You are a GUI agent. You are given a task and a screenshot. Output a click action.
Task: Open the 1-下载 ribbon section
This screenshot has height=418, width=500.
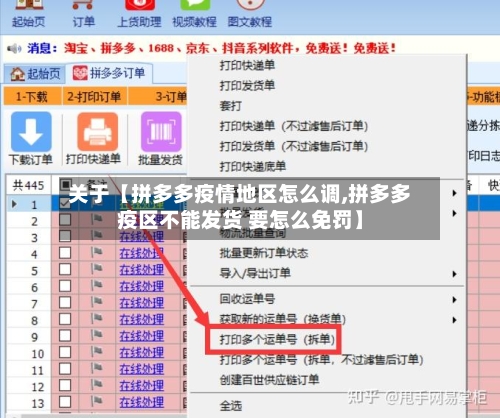pos(32,97)
